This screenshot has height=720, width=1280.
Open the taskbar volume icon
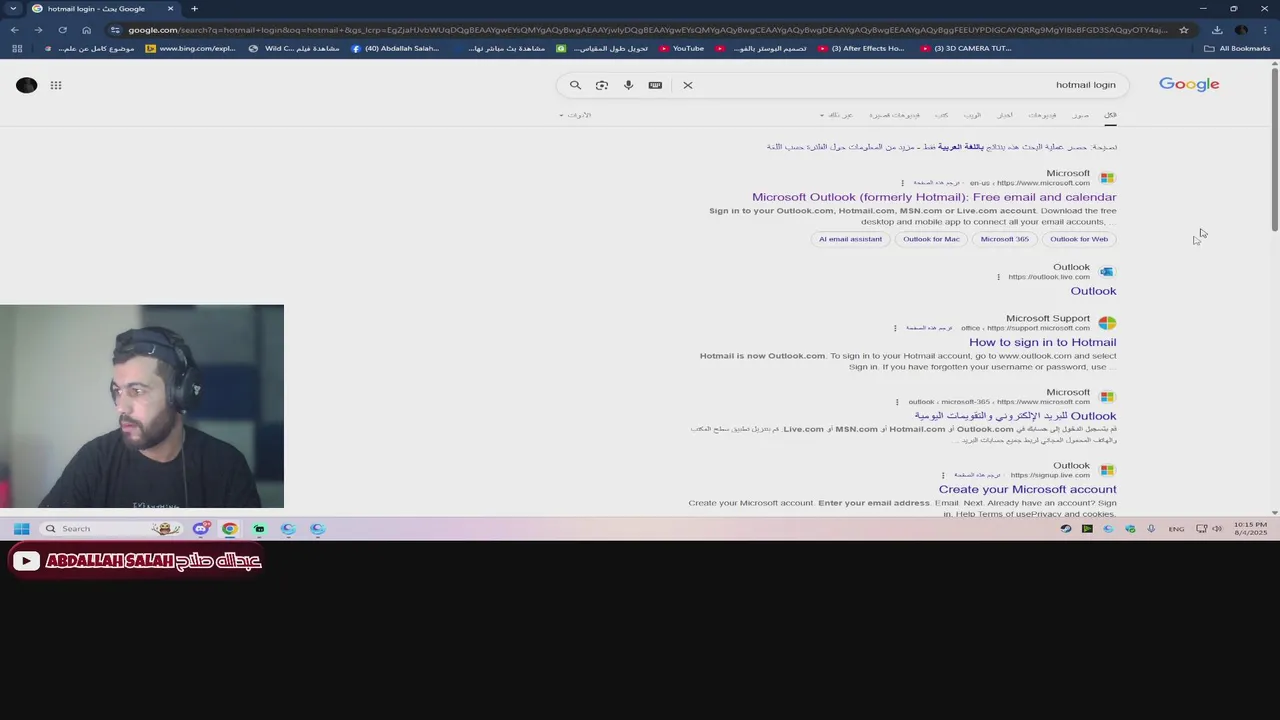pyautogui.click(x=1217, y=529)
